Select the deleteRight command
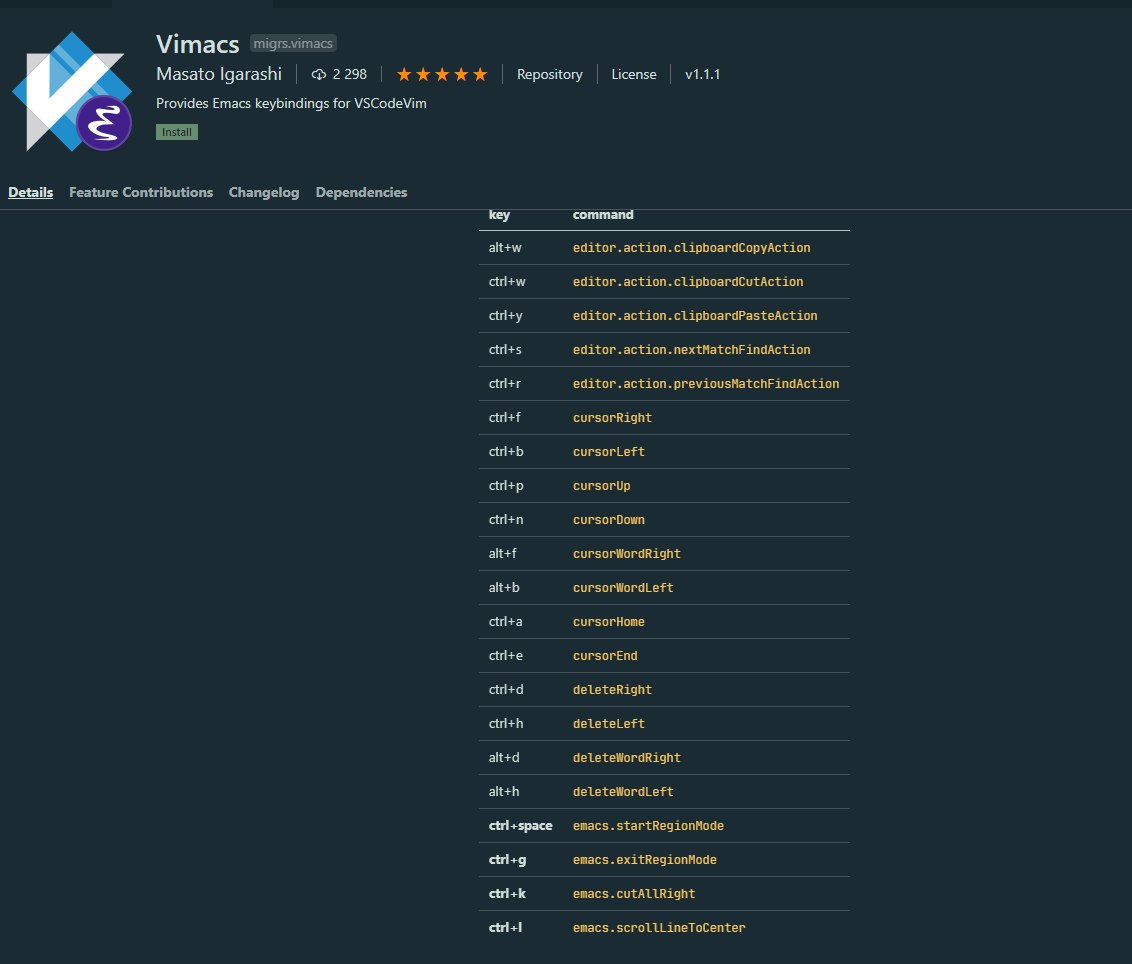Image resolution: width=1132 pixels, height=964 pixels. [x=611, y=689]
